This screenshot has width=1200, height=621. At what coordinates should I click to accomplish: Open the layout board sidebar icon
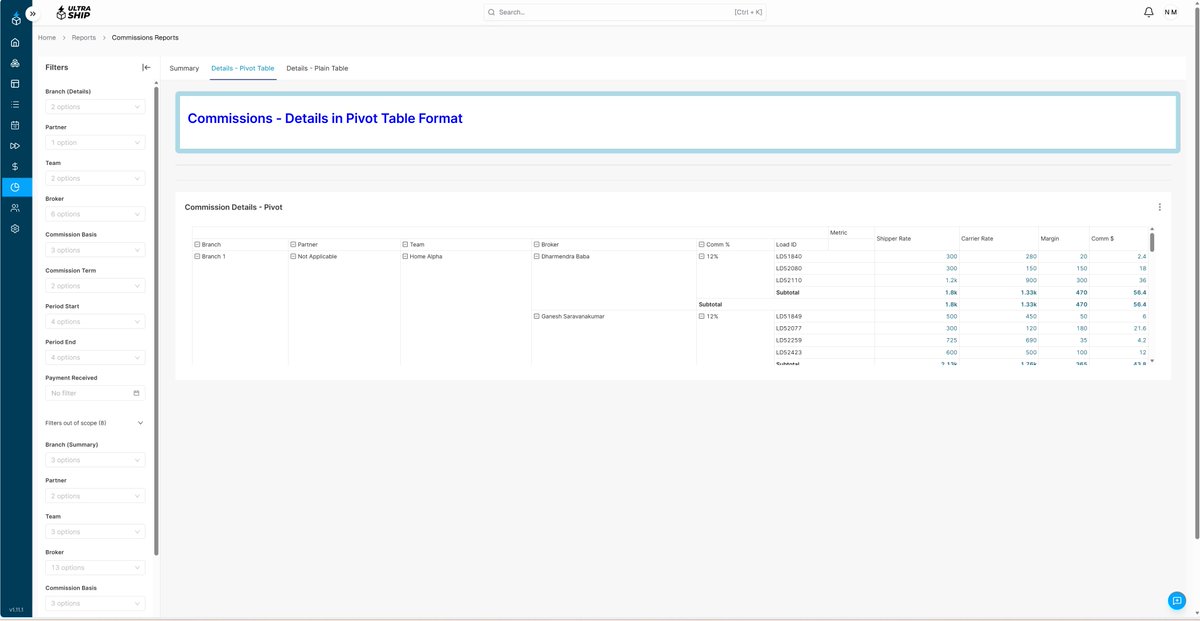click(x=15, y=83)
